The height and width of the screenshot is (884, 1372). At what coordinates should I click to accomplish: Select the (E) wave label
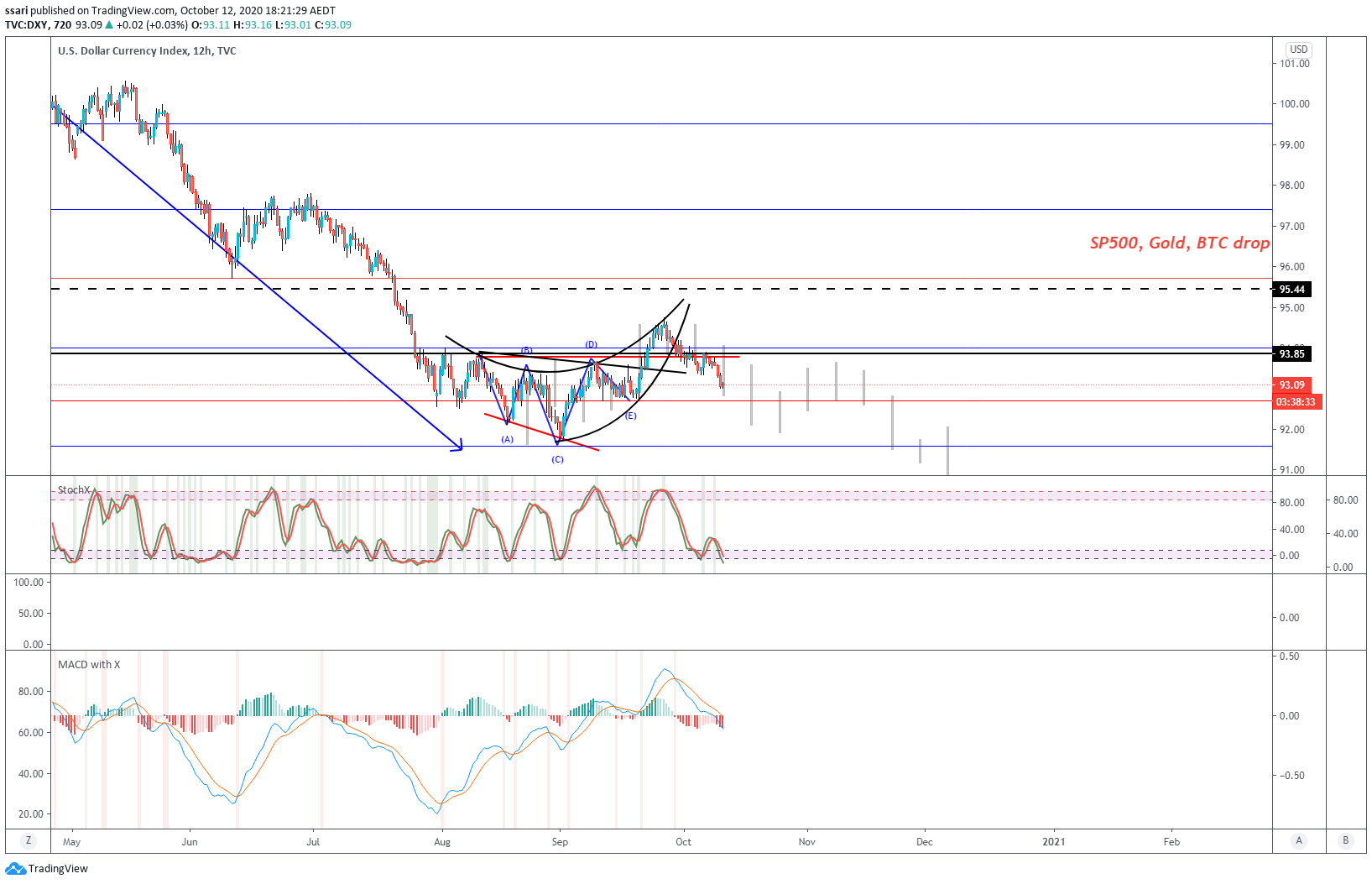(631, 416)
